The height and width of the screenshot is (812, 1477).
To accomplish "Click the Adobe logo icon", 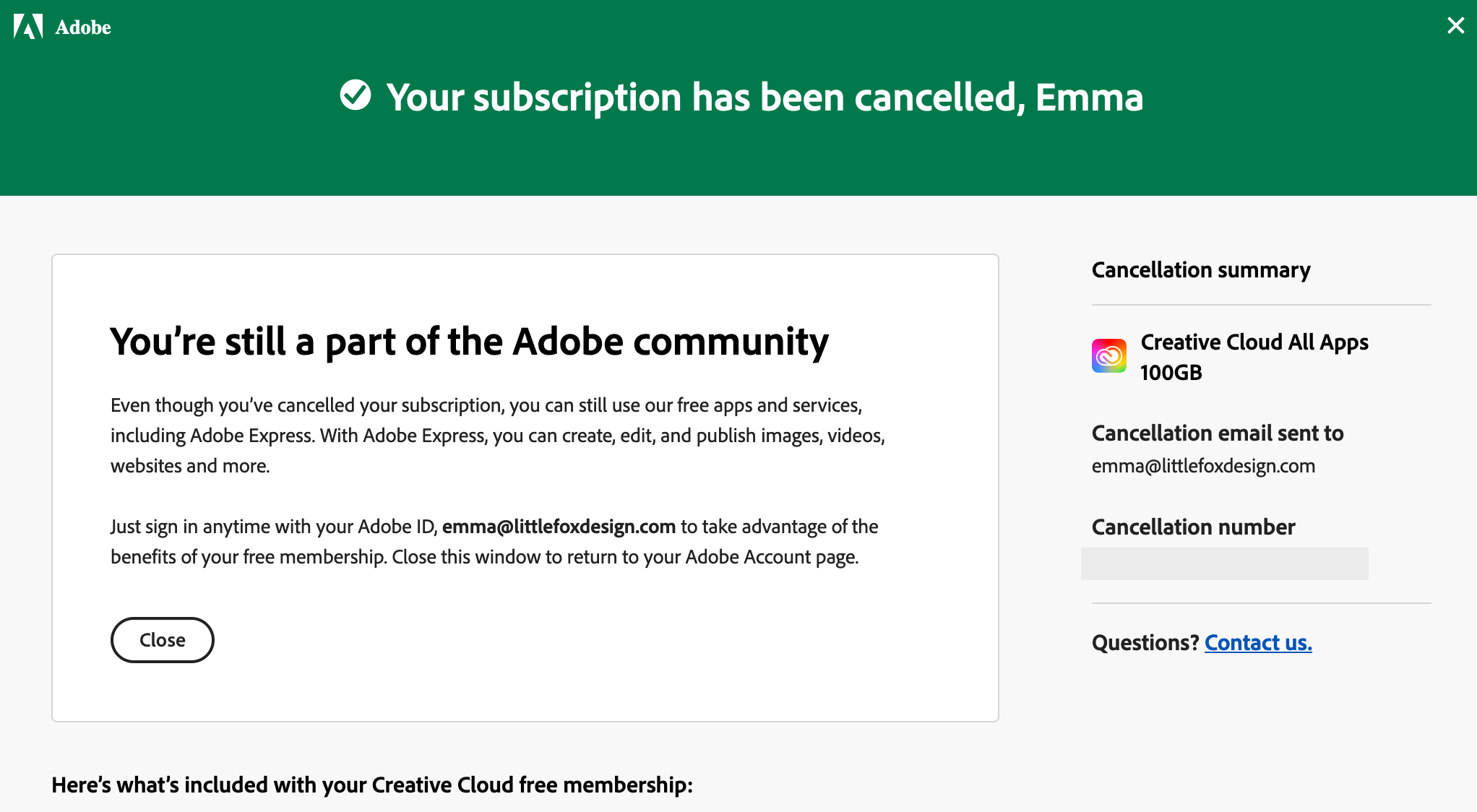I will (28, 27).
